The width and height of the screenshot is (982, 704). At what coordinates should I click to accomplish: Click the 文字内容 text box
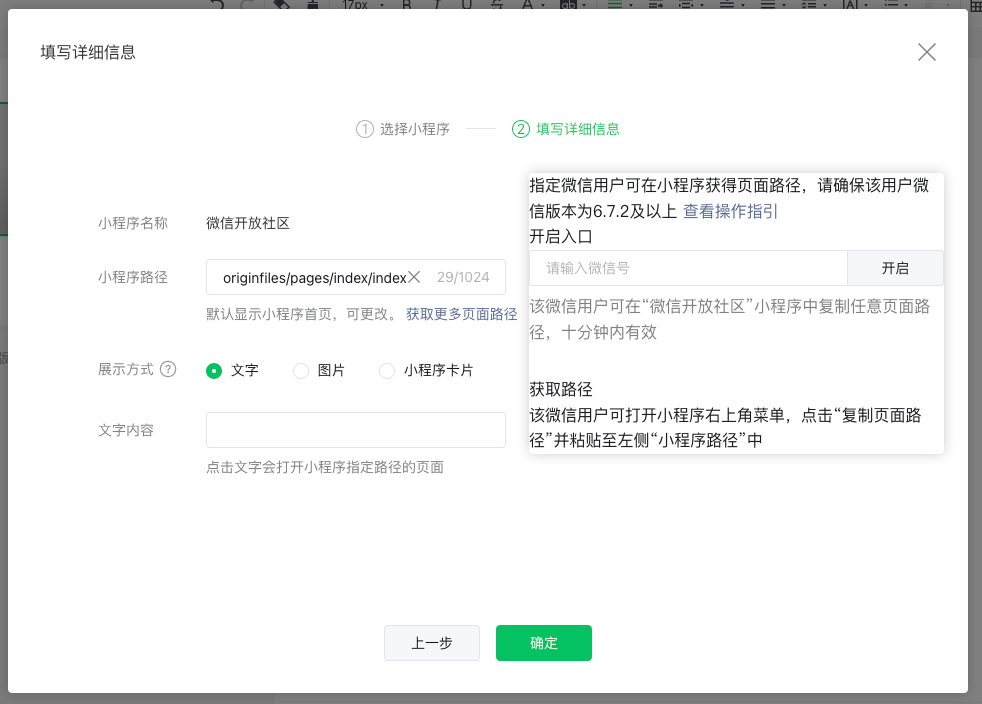click(x=356, y=430)
